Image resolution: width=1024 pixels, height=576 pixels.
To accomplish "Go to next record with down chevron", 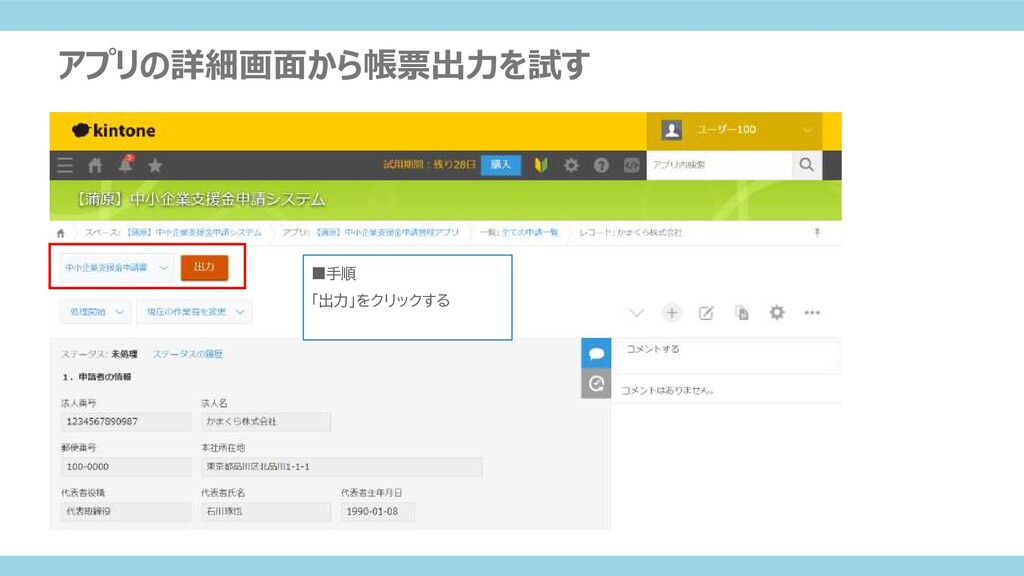I will point(636,313).
